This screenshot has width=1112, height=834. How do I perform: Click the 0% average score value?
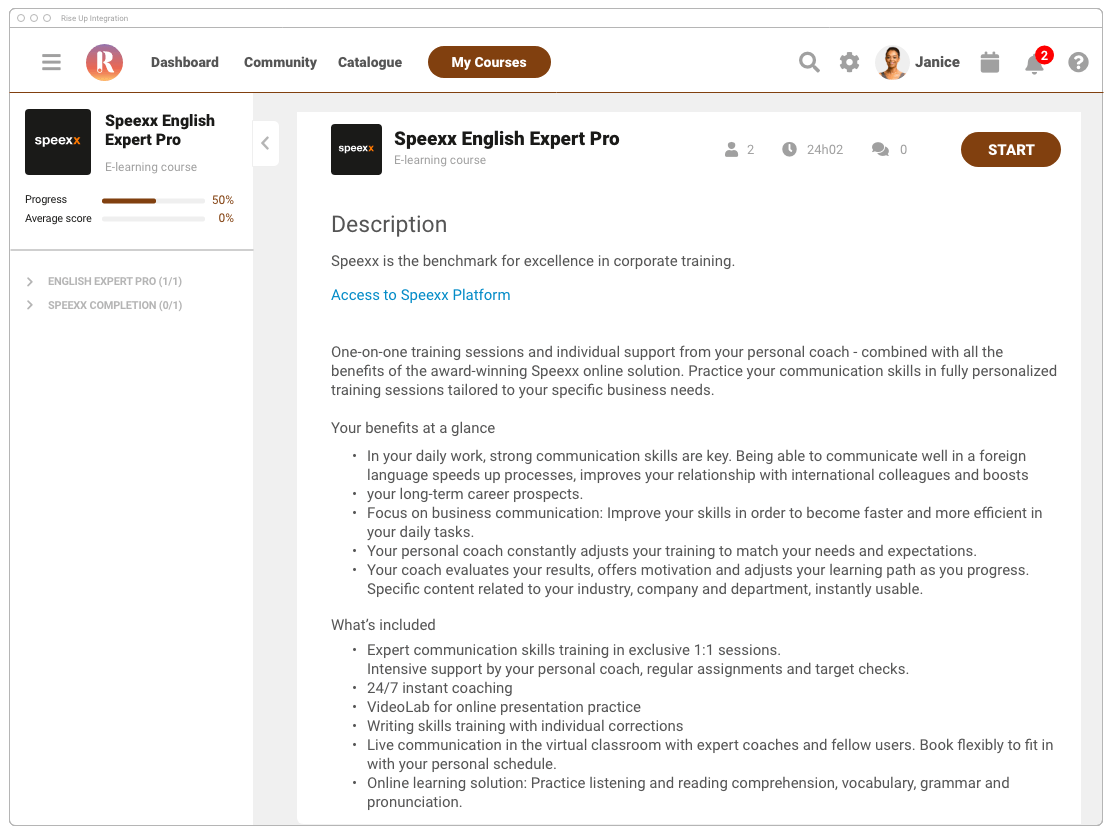tap(226, 218)
